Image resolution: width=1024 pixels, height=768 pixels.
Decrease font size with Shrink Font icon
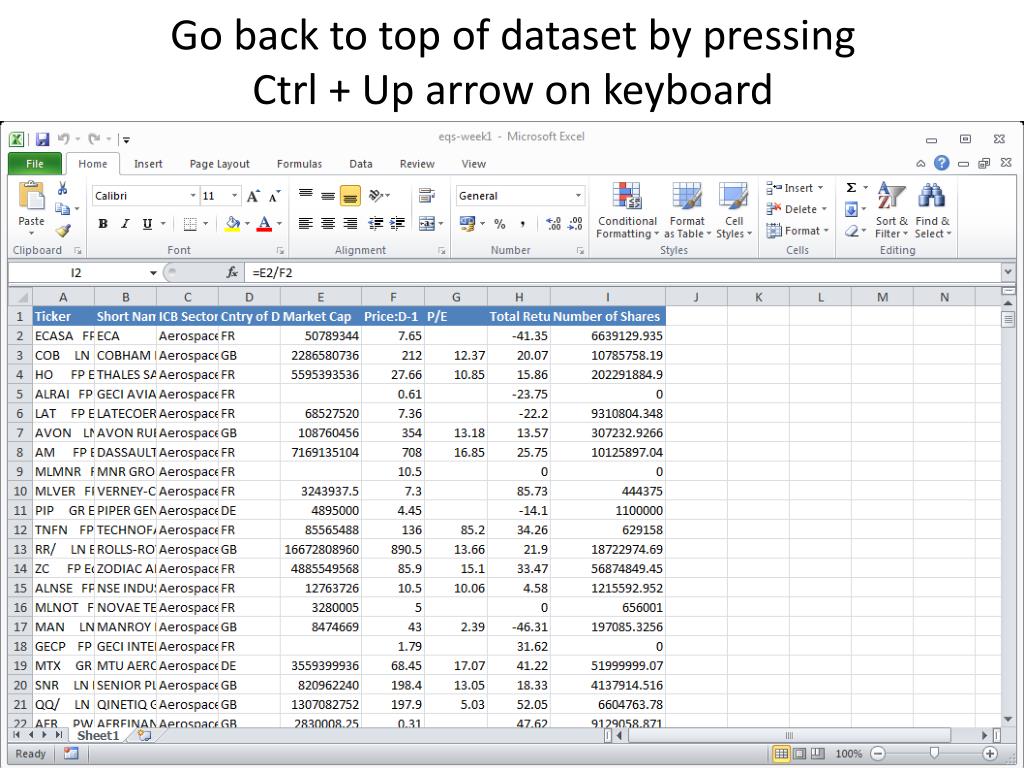click(x=275, y=196)
